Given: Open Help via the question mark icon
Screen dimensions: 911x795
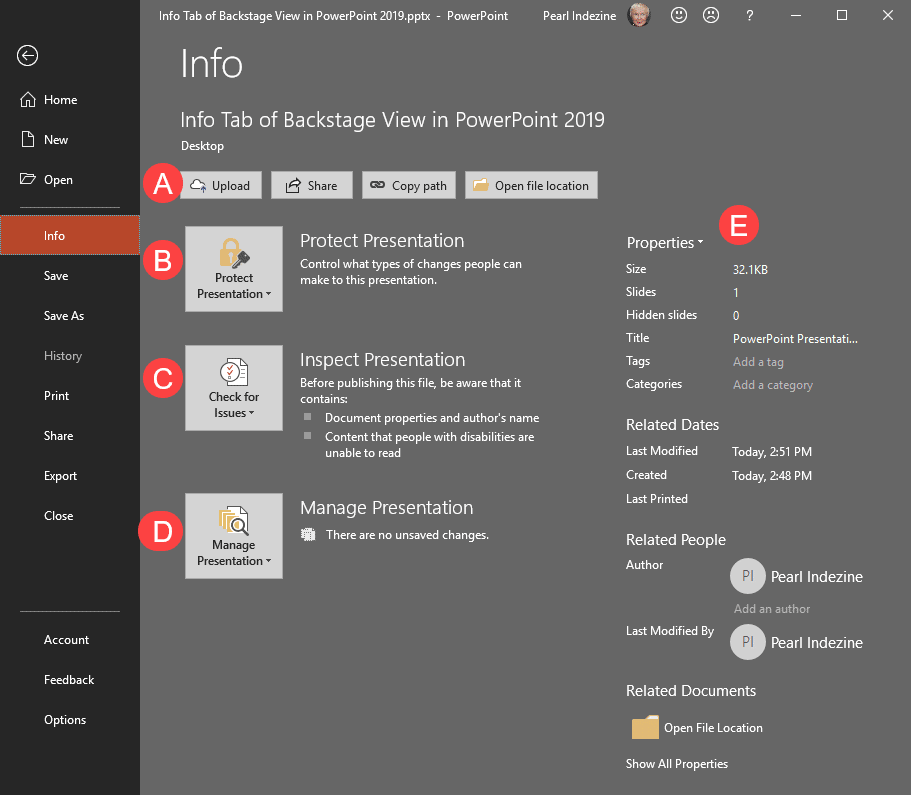Looking at the screenshot, I should (749, 15).
